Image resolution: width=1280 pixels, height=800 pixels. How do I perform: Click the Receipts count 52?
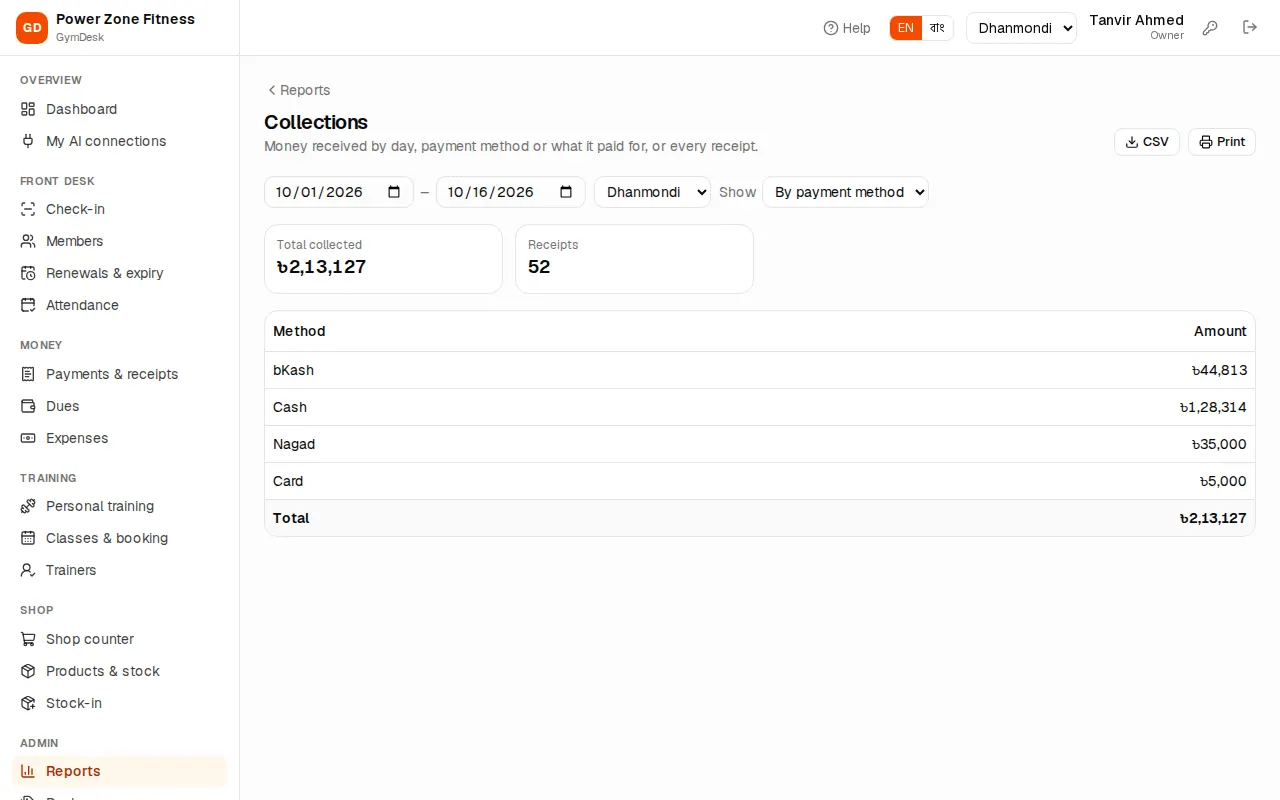(539, 267)
